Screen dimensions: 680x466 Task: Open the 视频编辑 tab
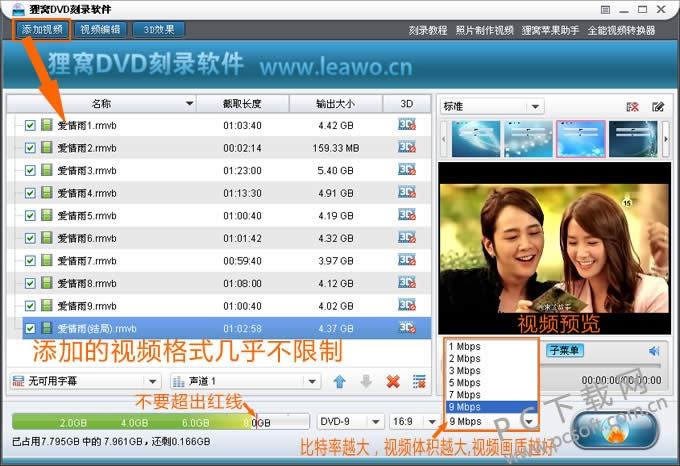100,30
